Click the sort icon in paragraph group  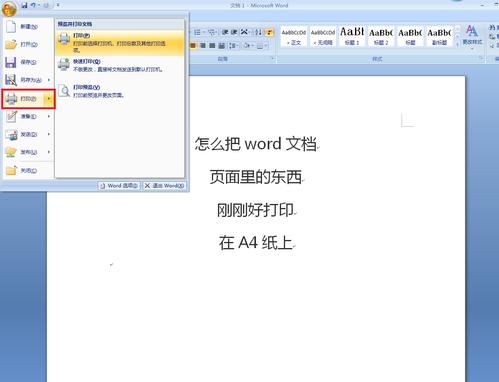tap(258, 32)
